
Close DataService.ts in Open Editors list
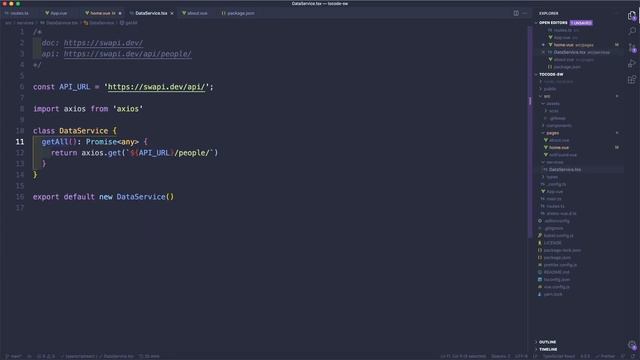coord(543,52)
